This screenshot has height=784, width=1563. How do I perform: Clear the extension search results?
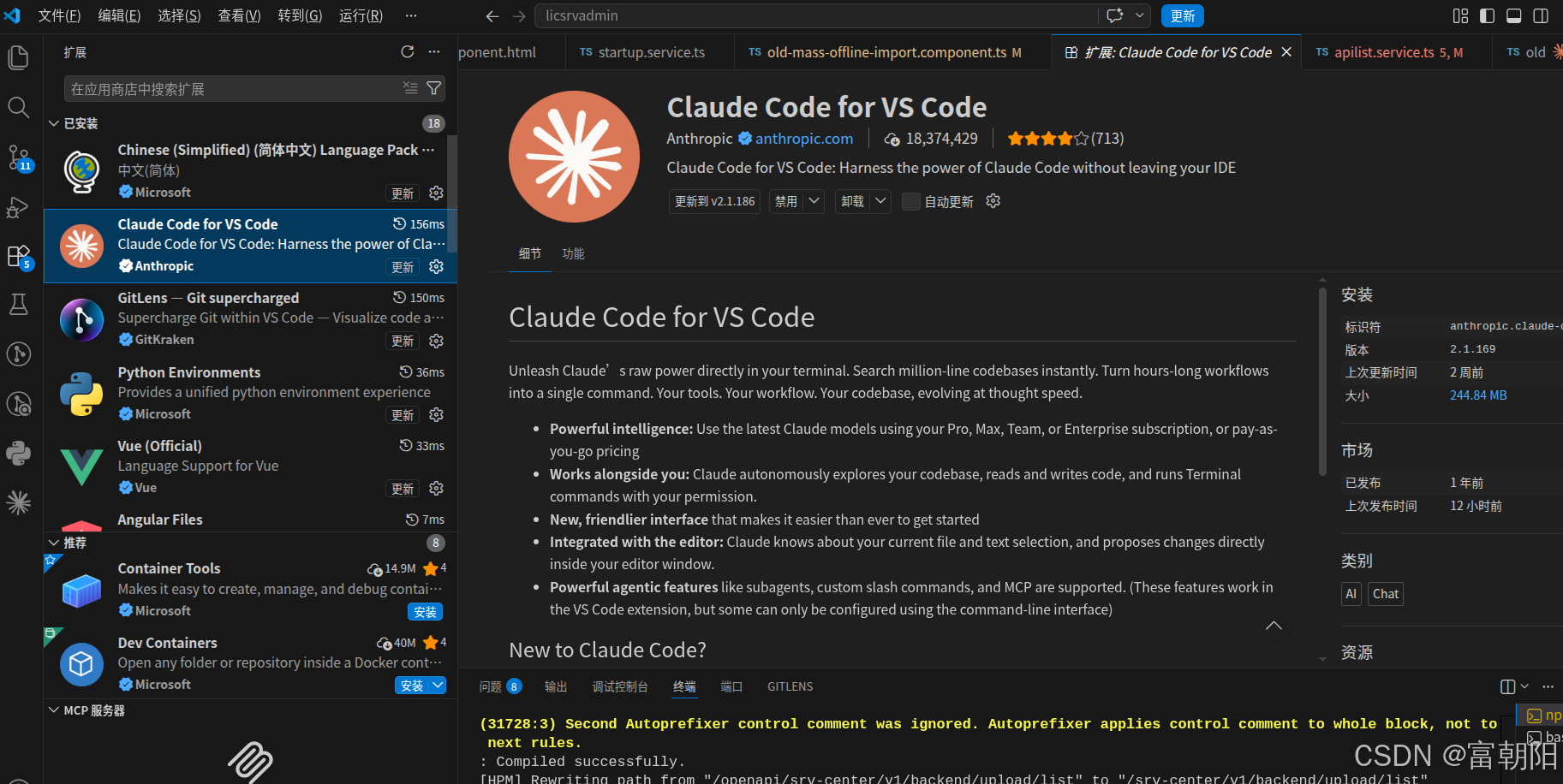410,88
